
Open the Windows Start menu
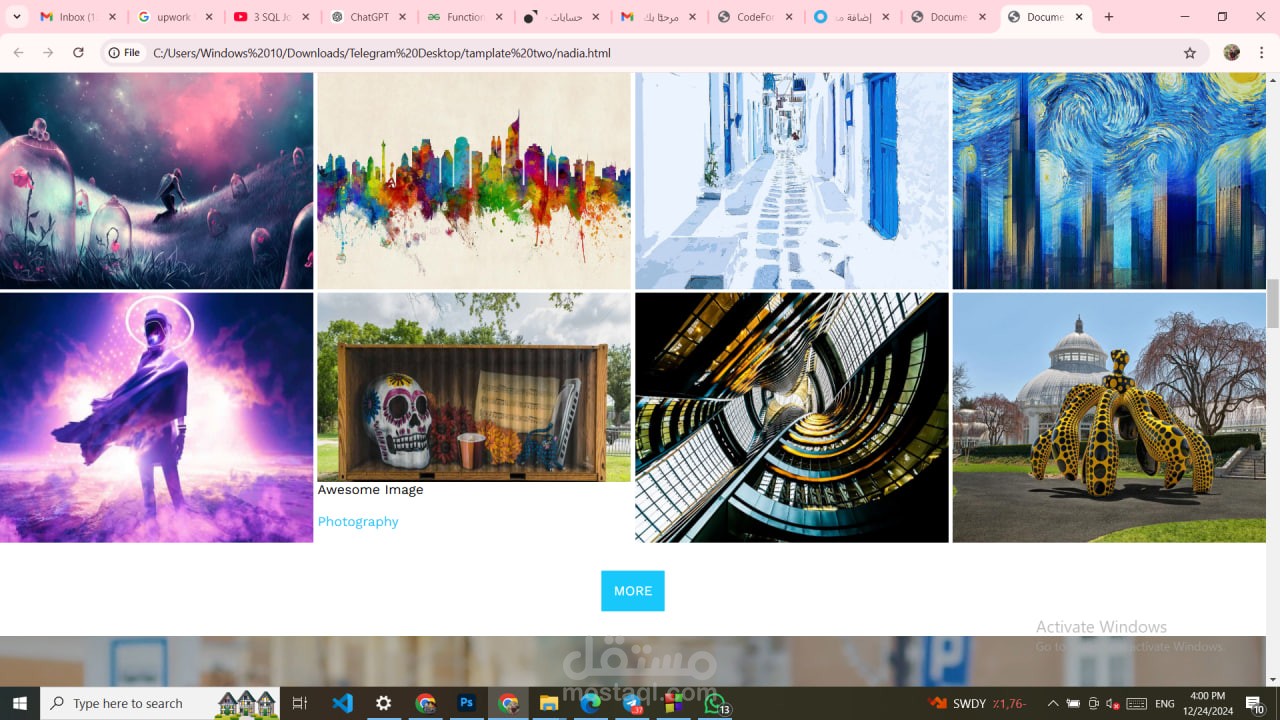(x=20, y=703)
